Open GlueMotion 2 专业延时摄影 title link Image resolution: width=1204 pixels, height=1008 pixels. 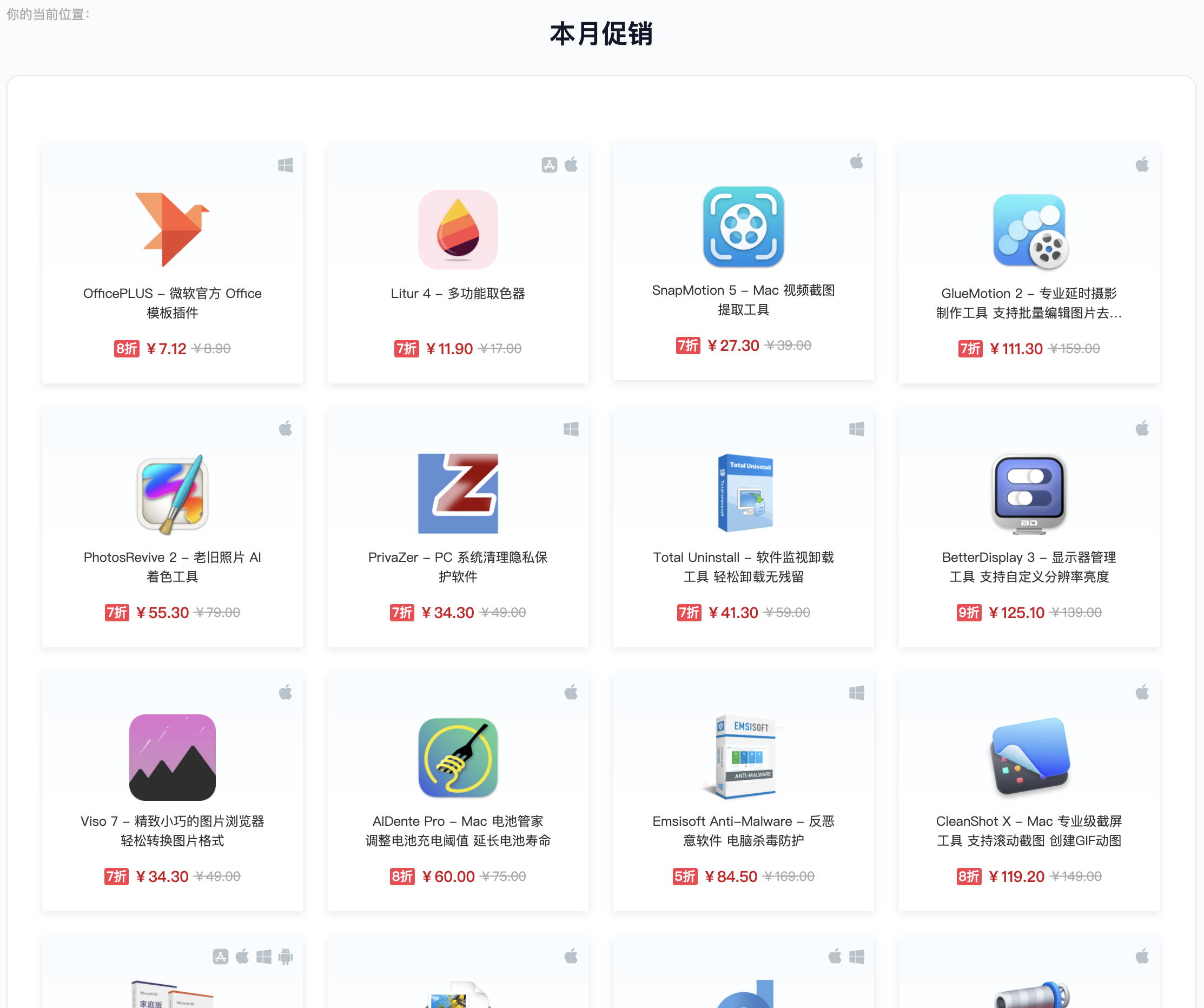click(1029, 303)
